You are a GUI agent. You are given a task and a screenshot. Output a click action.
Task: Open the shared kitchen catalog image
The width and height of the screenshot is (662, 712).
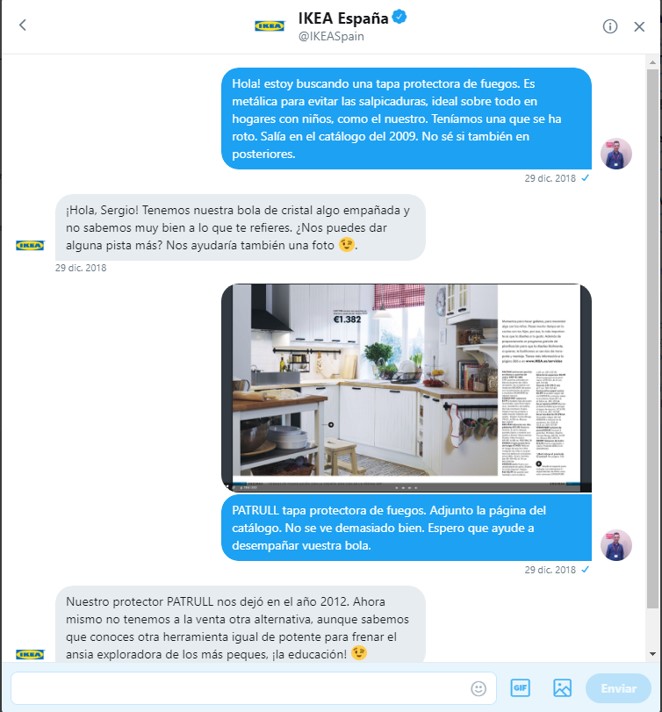tap(406, 388)
